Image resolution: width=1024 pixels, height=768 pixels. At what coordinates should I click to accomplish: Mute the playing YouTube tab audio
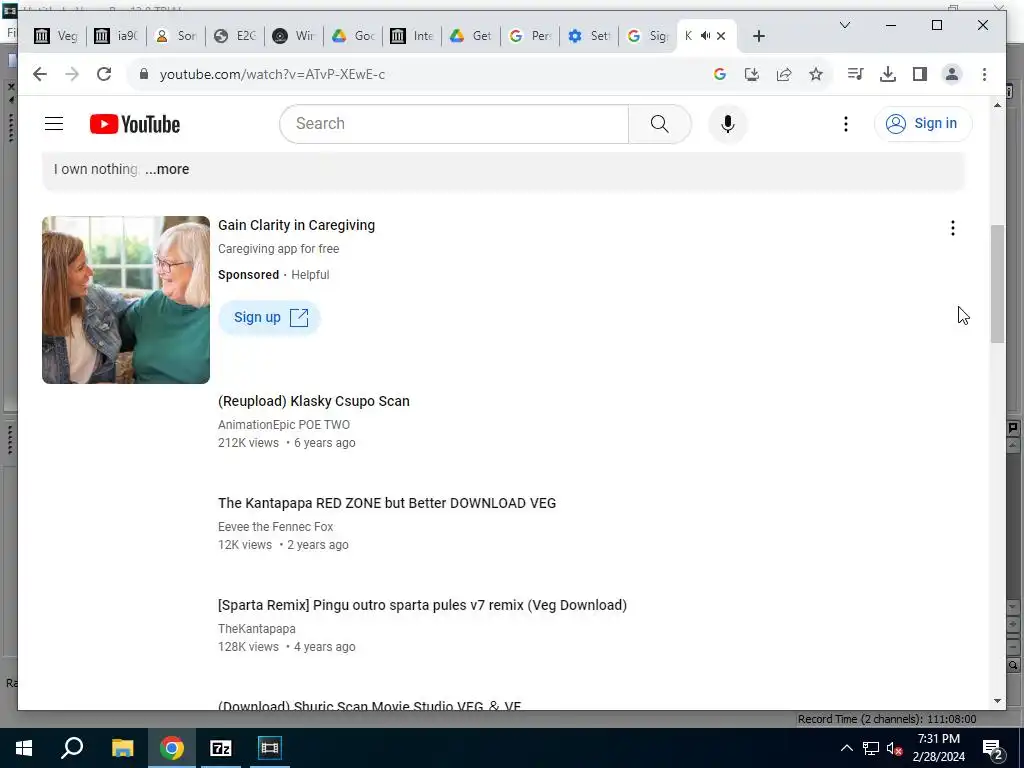705,36
